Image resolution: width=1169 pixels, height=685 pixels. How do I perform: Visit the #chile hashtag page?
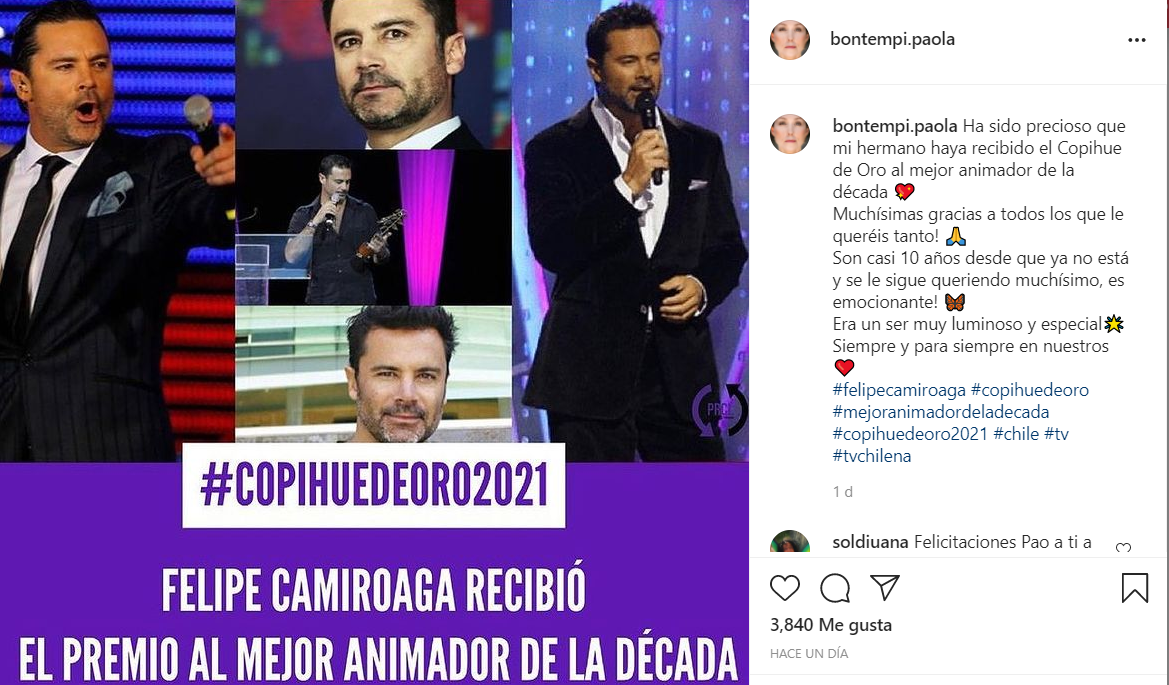pos(1016,434)
